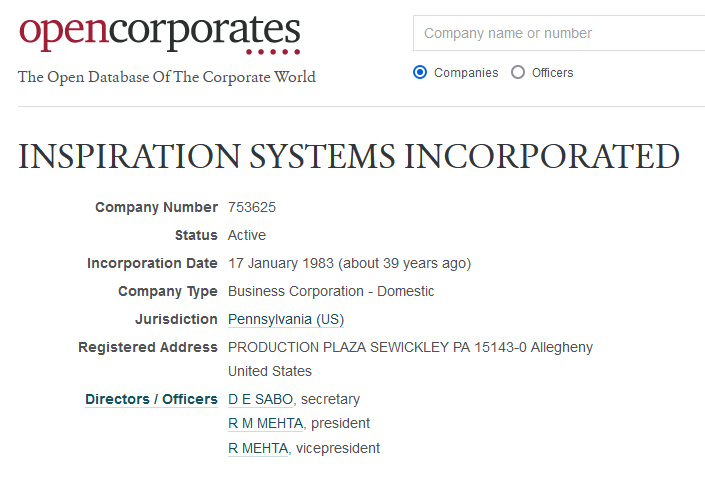
Task: Click the opencorporates logo
Action: tap(159, 33)
